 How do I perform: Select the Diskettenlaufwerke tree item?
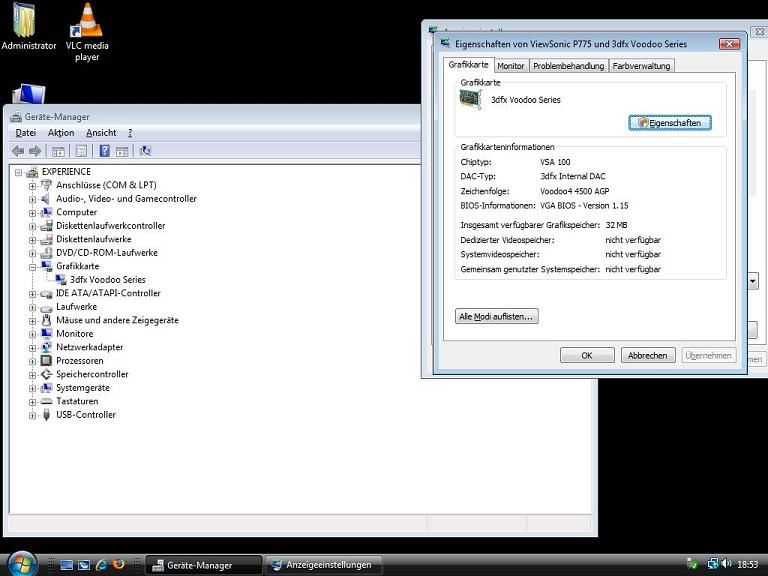[94, 239]
